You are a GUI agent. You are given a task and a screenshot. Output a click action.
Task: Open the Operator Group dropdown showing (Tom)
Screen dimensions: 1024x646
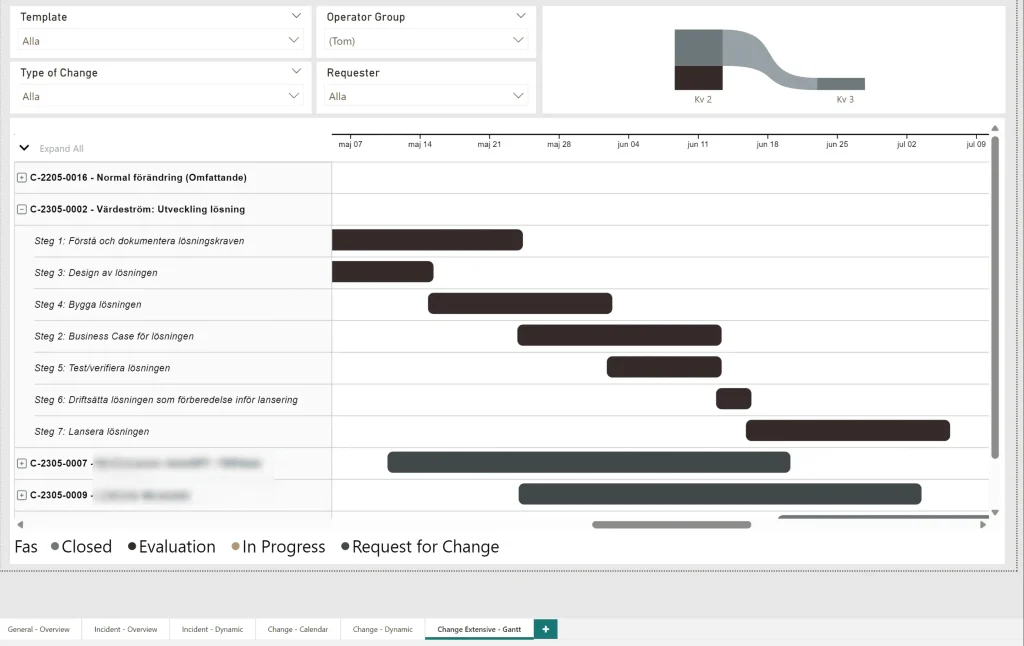(x=427, y=41)
